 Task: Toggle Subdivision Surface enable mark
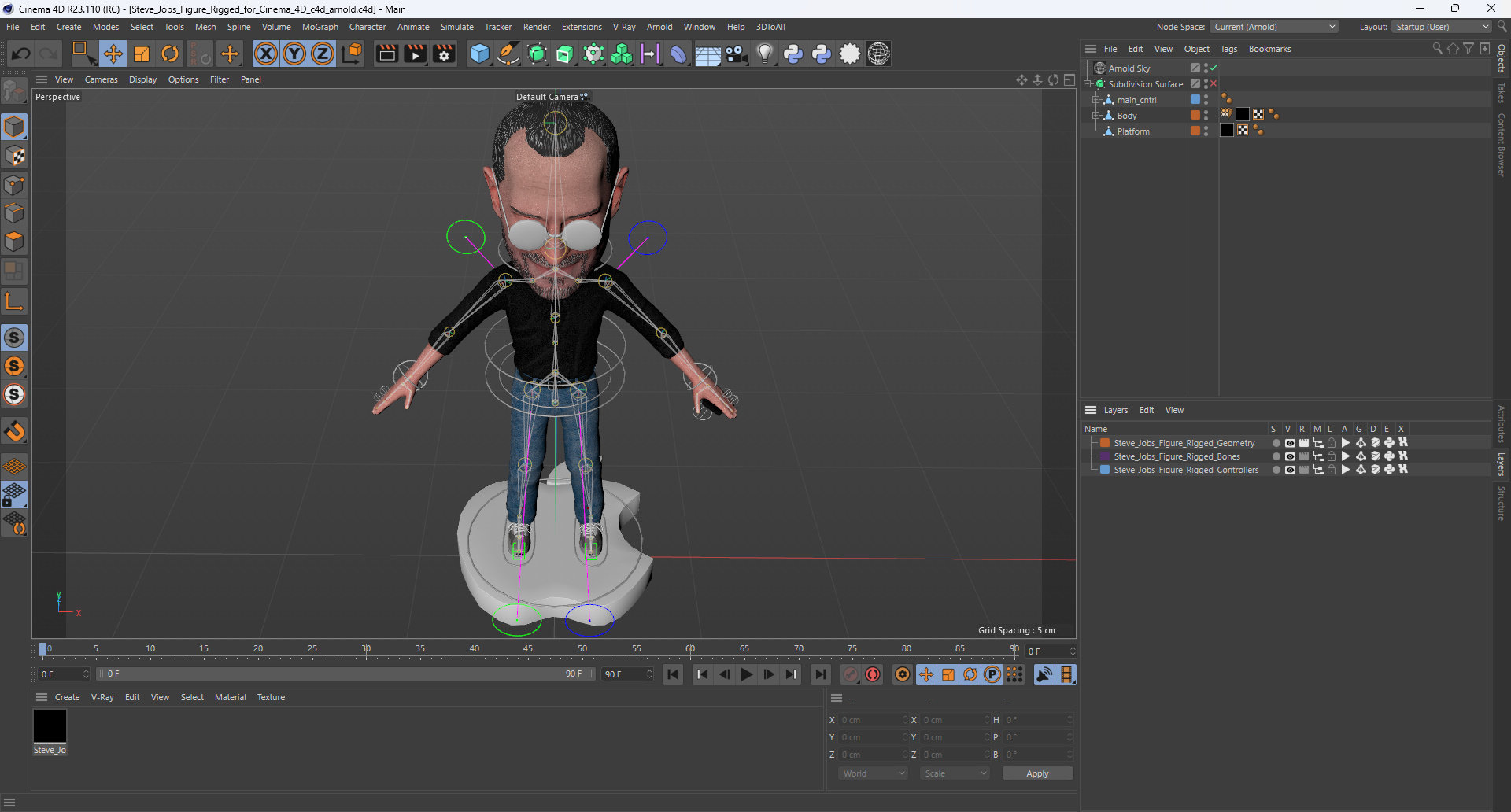pyautogui.click(x=1214, y=84)
